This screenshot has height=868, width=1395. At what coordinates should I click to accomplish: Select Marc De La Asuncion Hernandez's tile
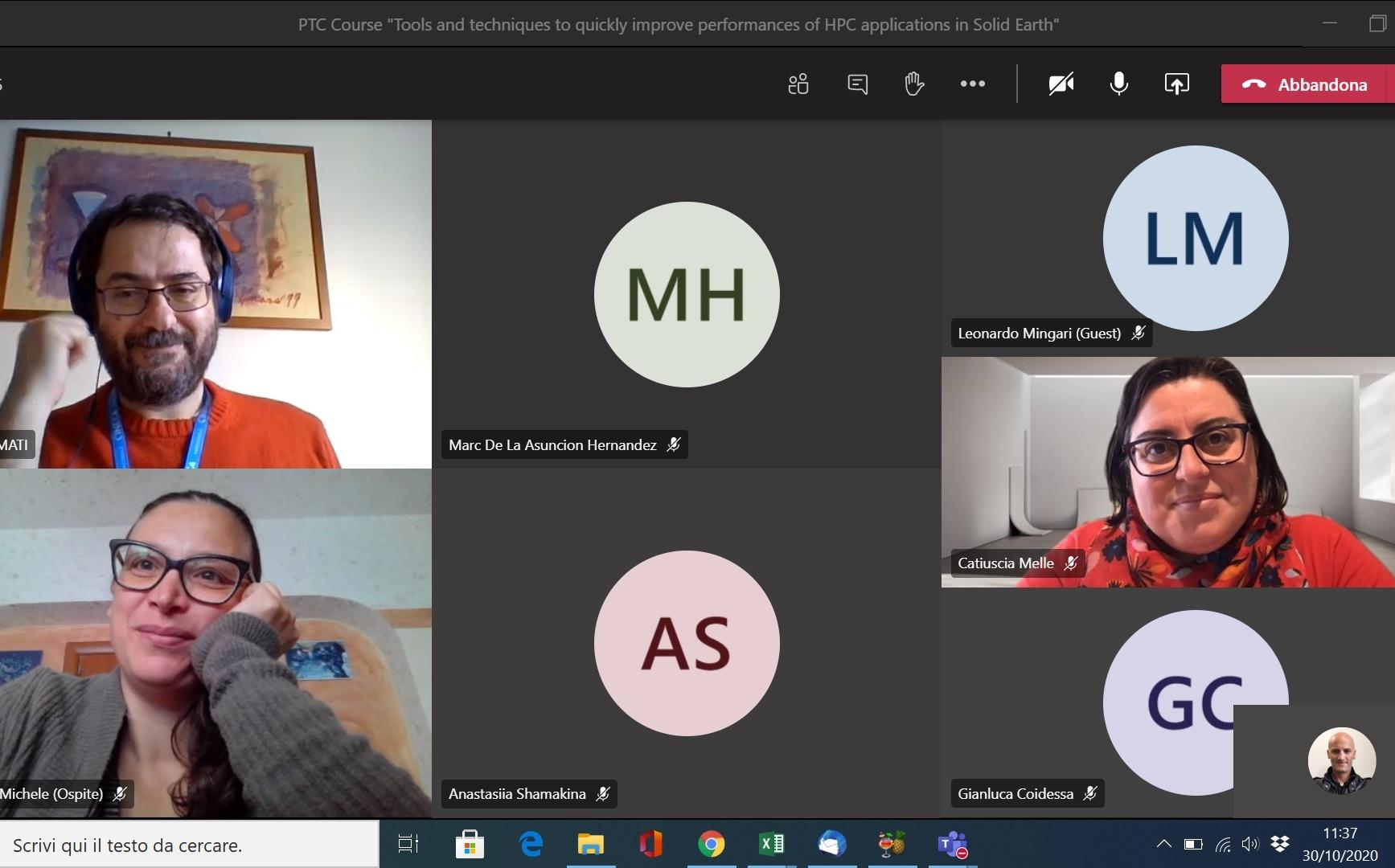686,294
